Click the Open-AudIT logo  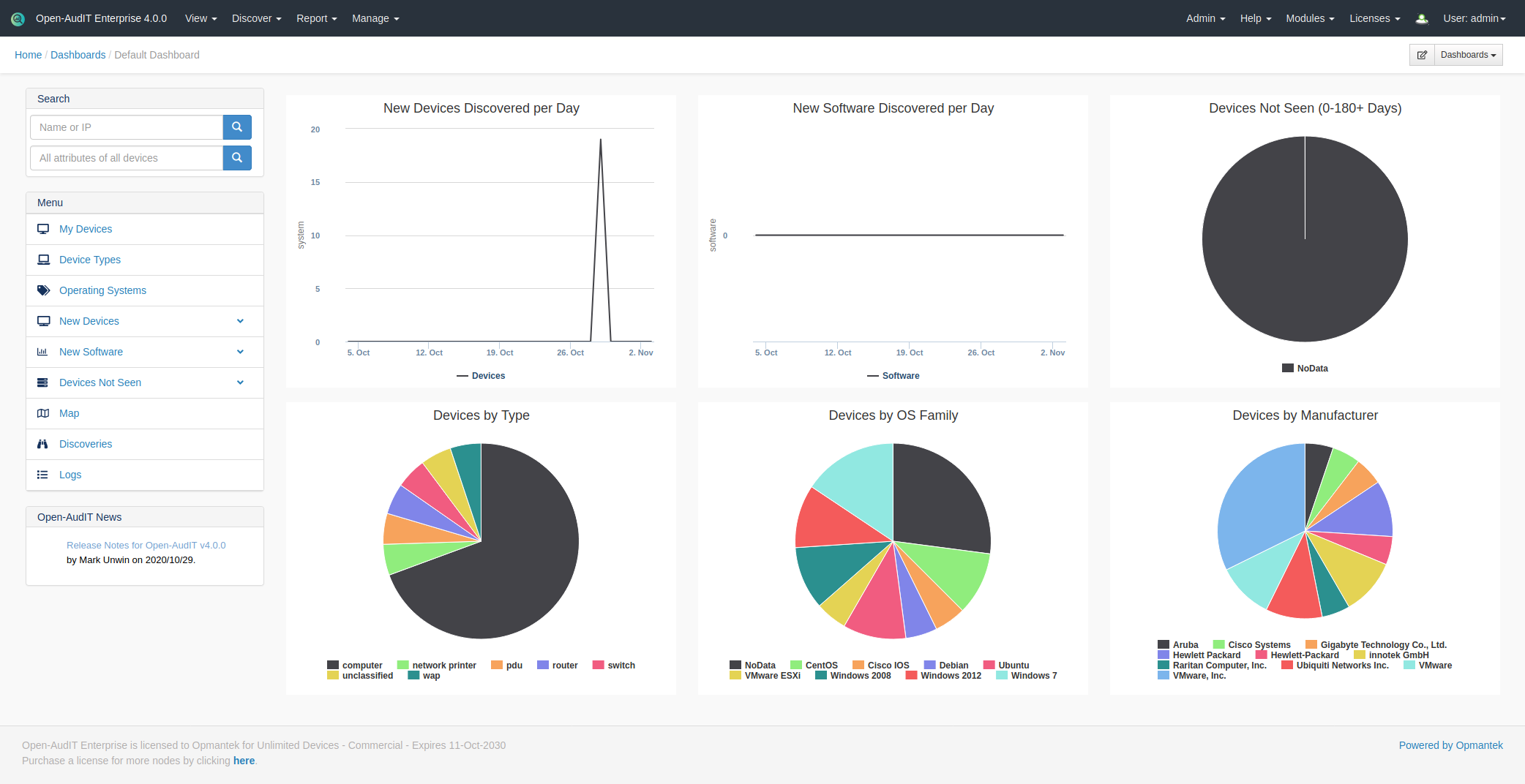17,18
